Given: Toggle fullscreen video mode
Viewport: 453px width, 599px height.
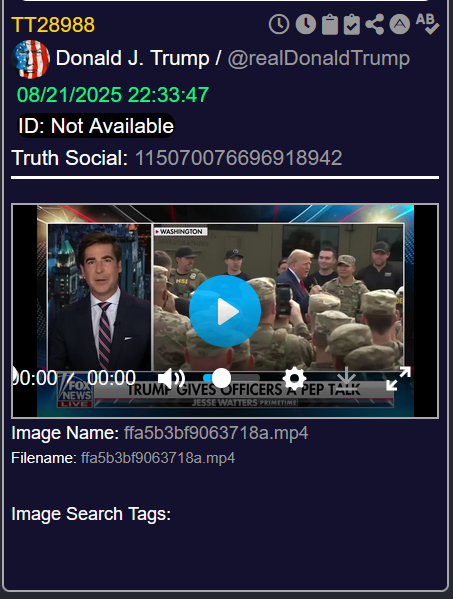Looking at the screenshot, I should (398, 378).
